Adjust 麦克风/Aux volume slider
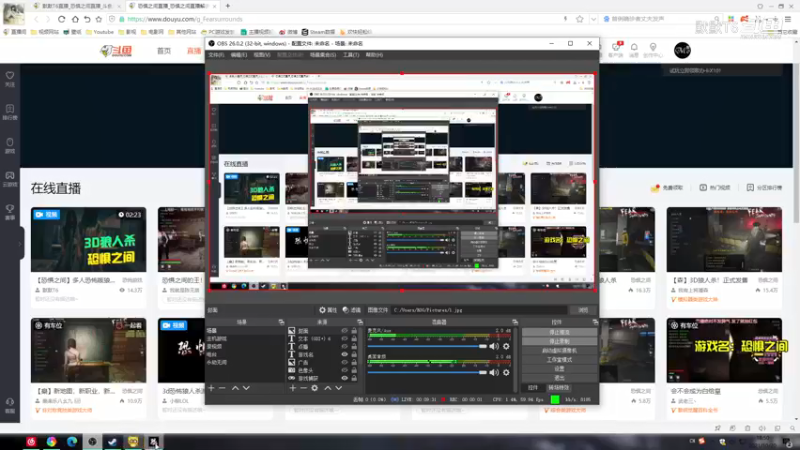 click(x=427, y=346)
